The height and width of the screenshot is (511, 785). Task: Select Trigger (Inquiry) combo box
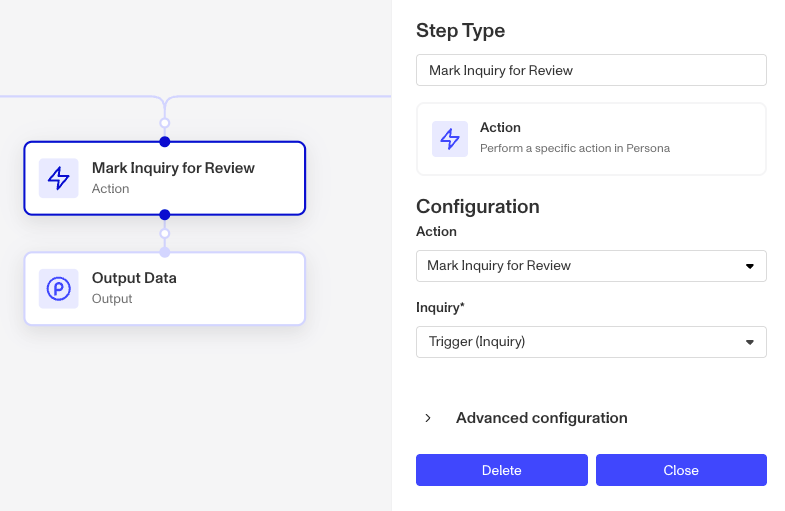click(591, 342)
